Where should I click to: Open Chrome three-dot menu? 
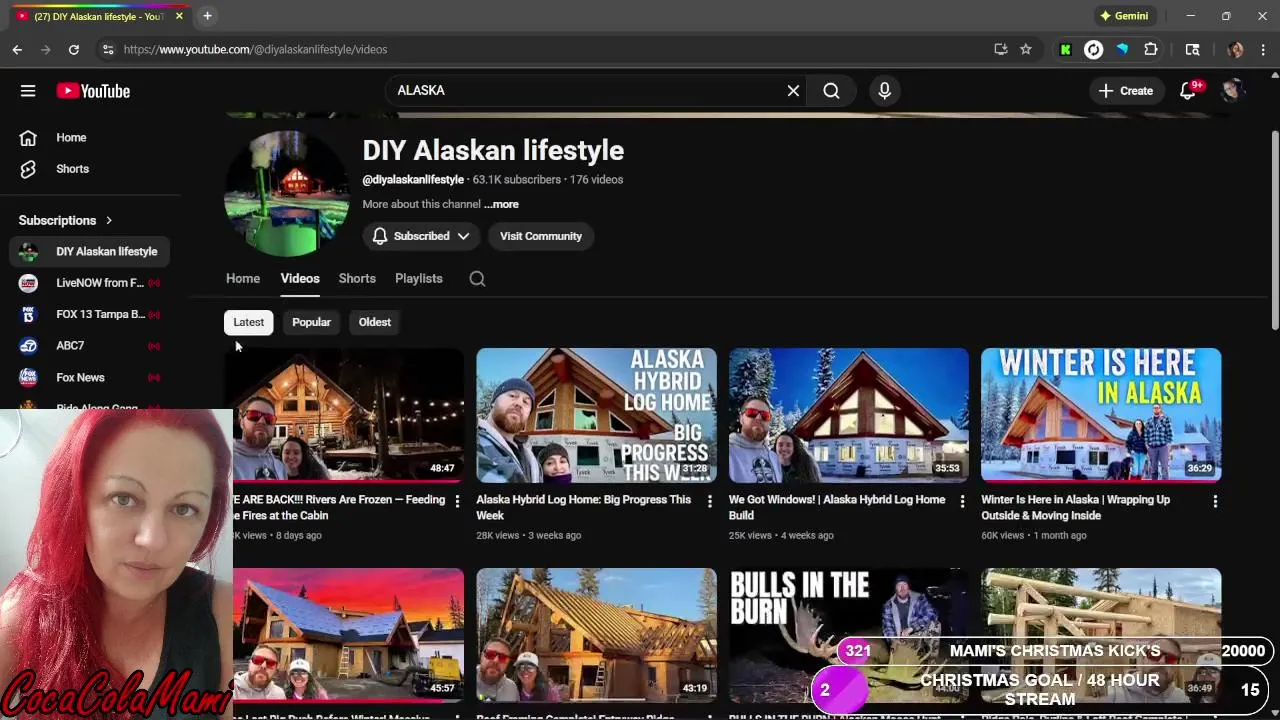(x=1264, y=49)
